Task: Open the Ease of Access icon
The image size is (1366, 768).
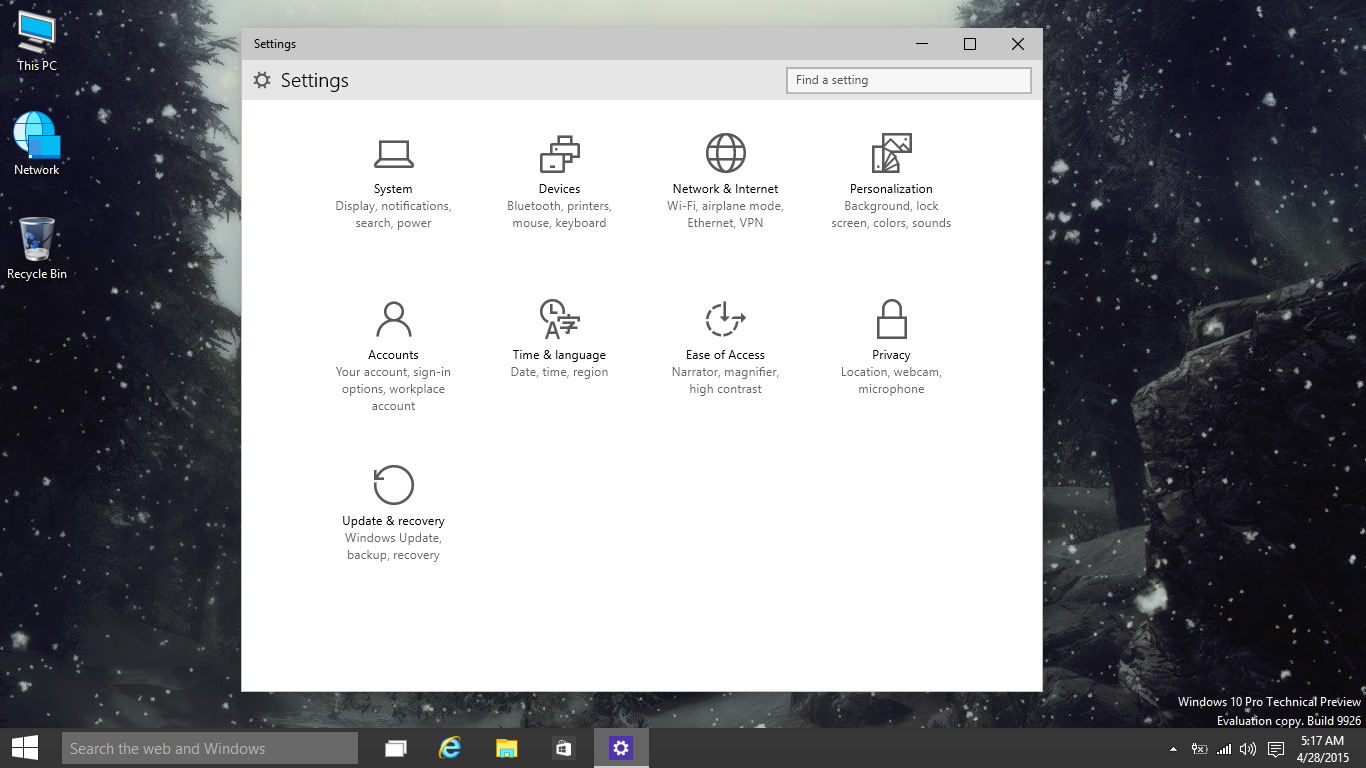Action: click(725, 319)
